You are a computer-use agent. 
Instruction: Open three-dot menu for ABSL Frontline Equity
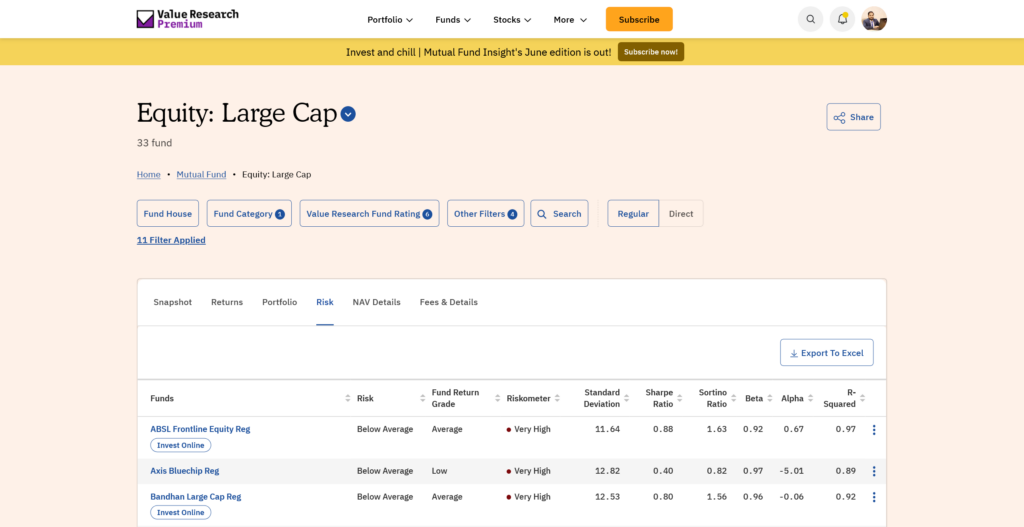pyautogui.click(x=874, y=430)
